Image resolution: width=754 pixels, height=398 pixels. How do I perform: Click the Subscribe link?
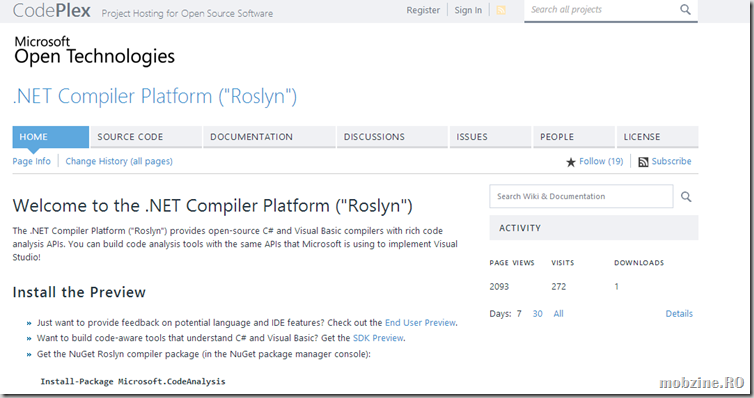[671, 161]
